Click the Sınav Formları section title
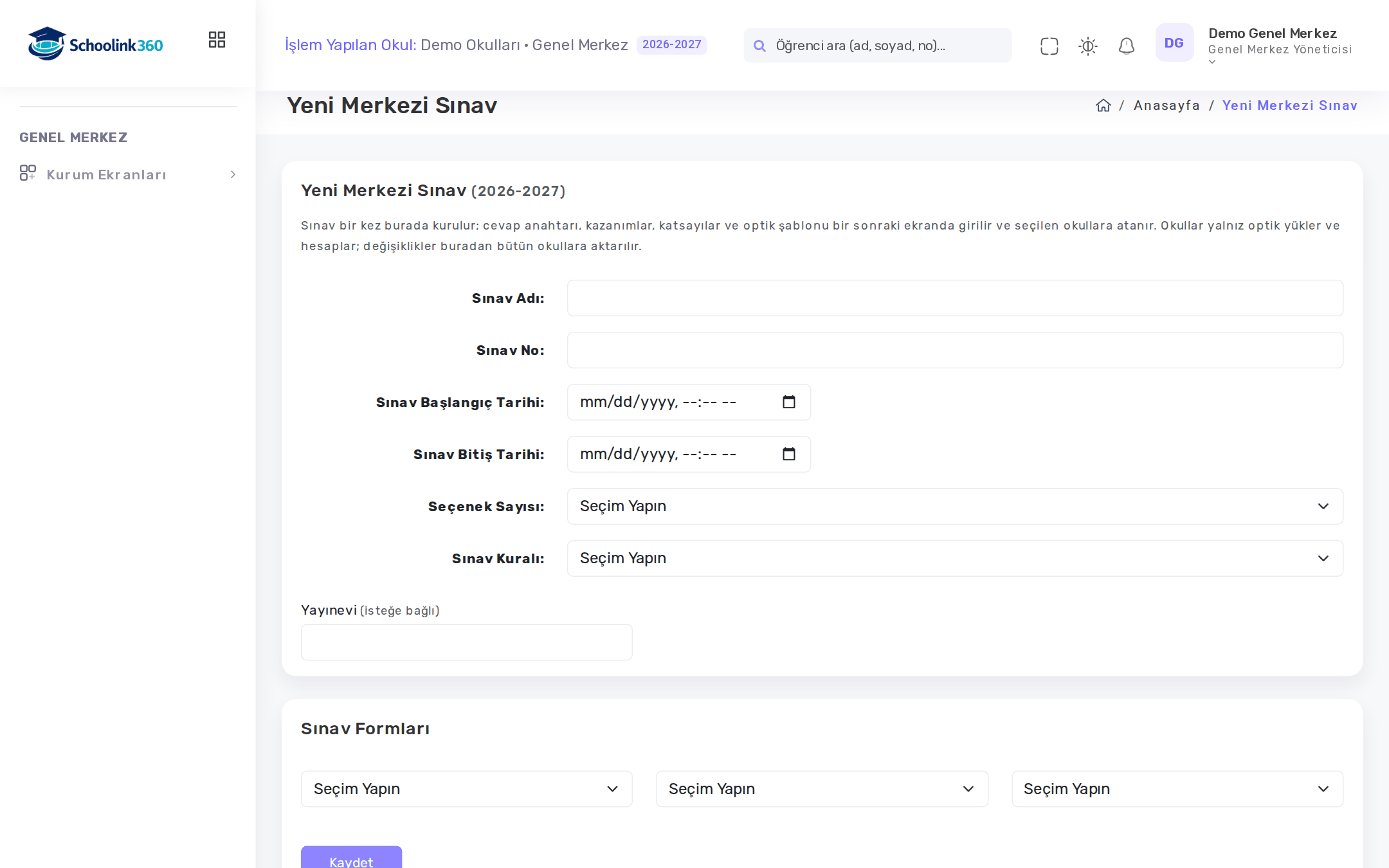This screenshot has height=868, width=1389. pyautogui.click(x=365, y=728)
